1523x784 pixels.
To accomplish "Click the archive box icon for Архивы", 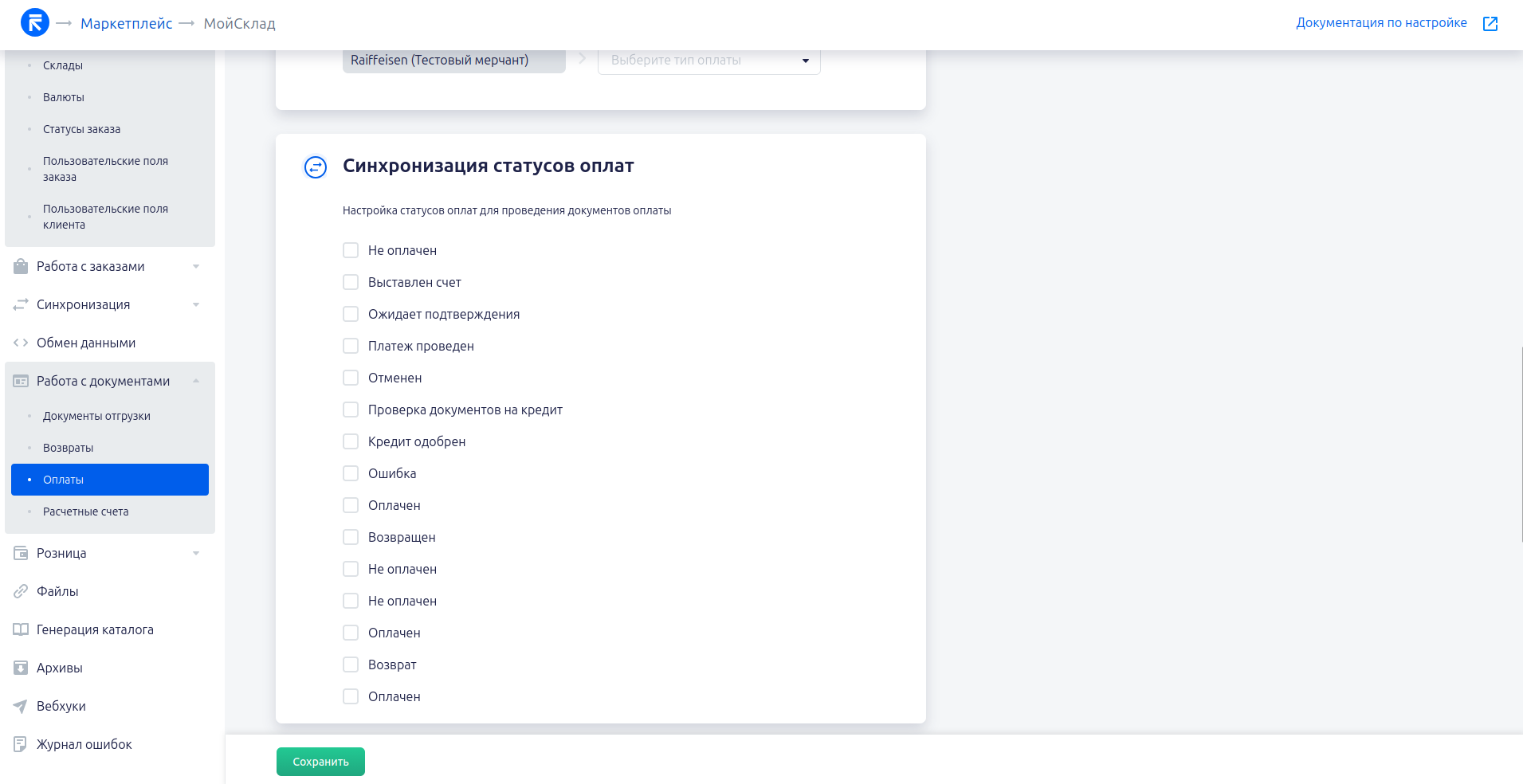I will 21,668.
